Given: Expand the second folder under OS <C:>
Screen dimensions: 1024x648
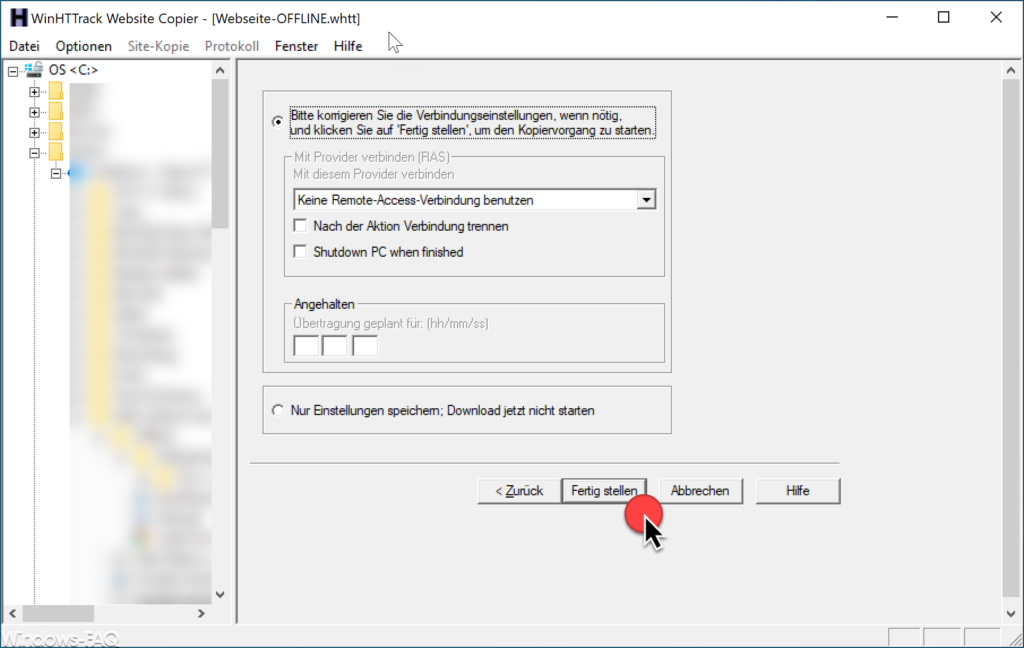Looking at the screenshot, I should point(35,112).
